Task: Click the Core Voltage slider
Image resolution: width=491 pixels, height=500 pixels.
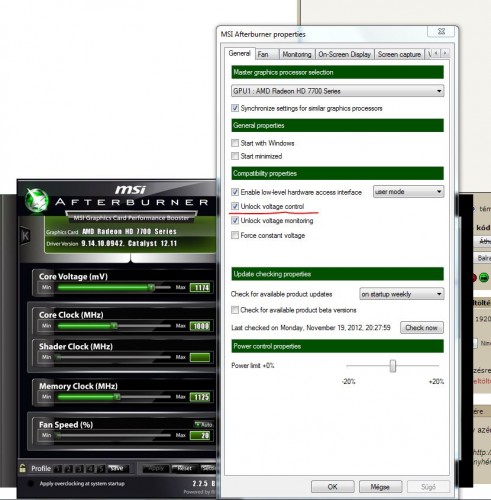Action: (114, 287)
